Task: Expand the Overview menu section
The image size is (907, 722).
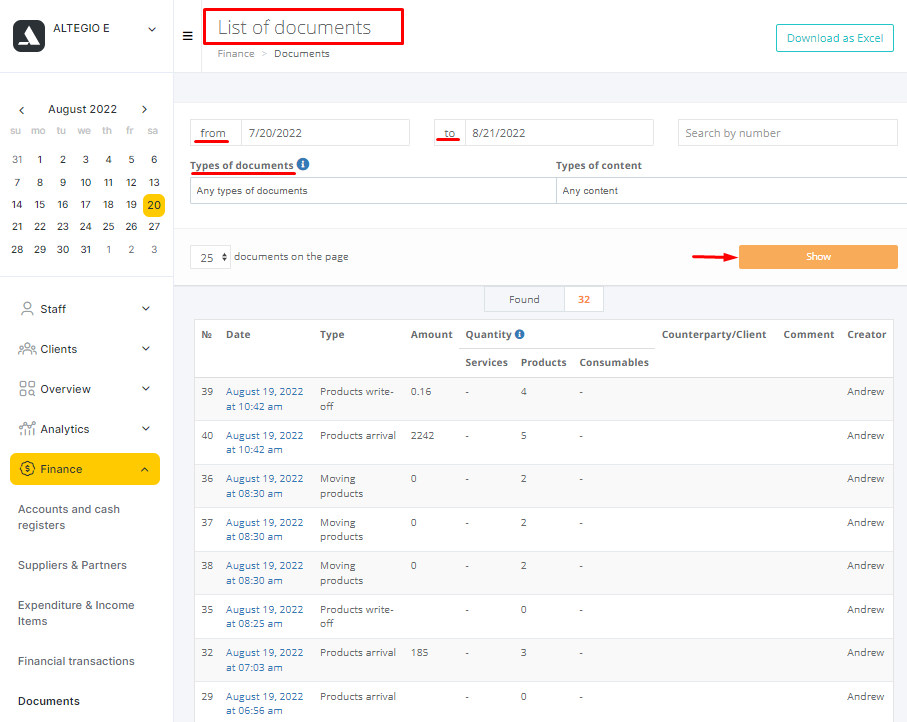Action: [146, 388]
